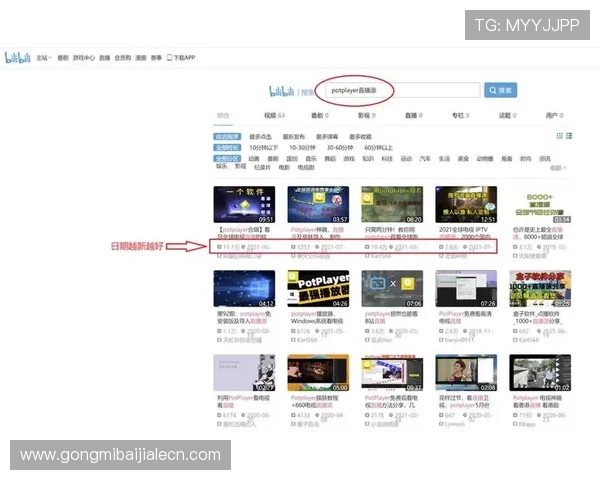Click the search field containing potplayer直播源

point(400,90)
